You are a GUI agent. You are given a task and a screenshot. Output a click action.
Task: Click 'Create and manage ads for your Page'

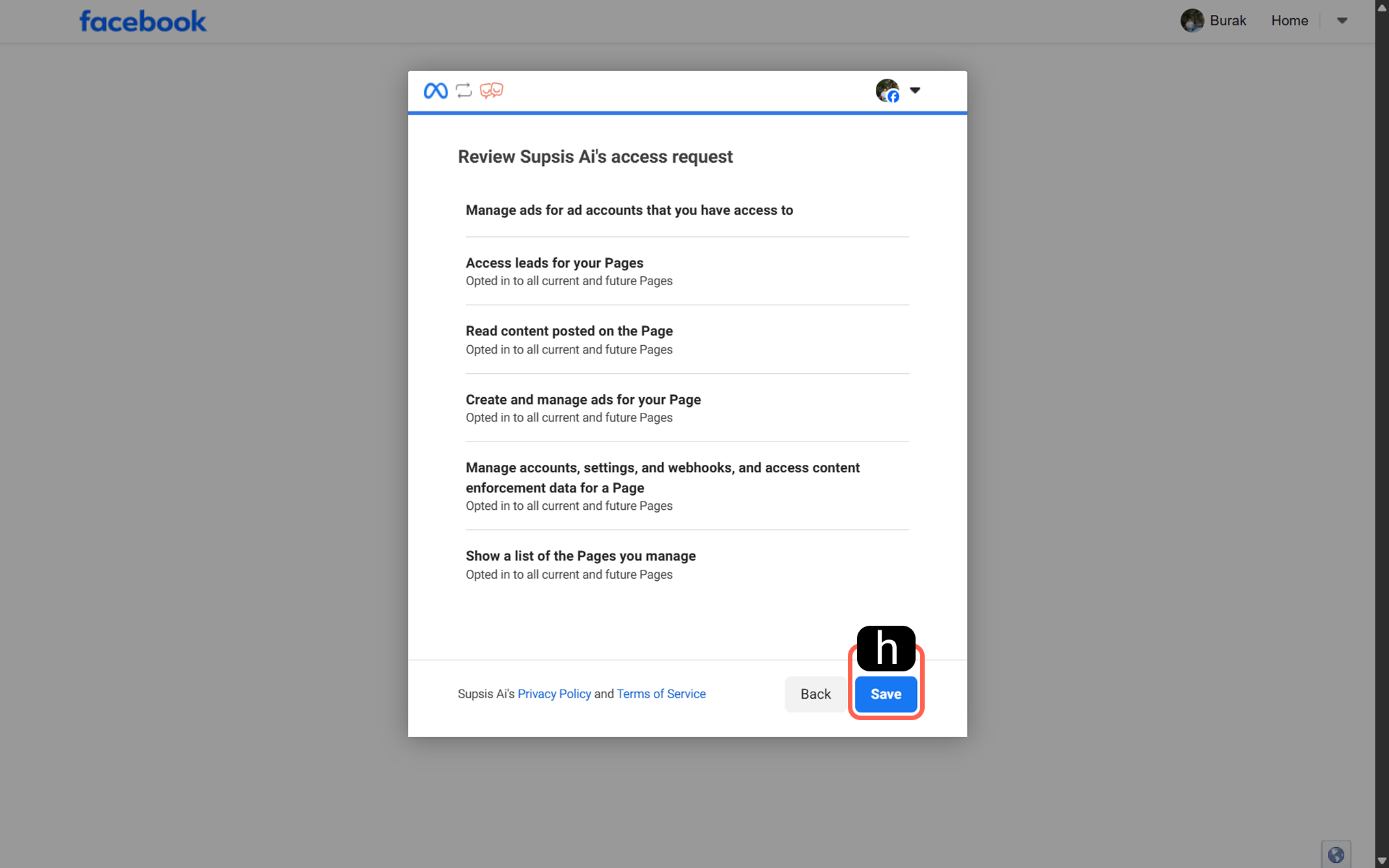click(x=583, y=400)
